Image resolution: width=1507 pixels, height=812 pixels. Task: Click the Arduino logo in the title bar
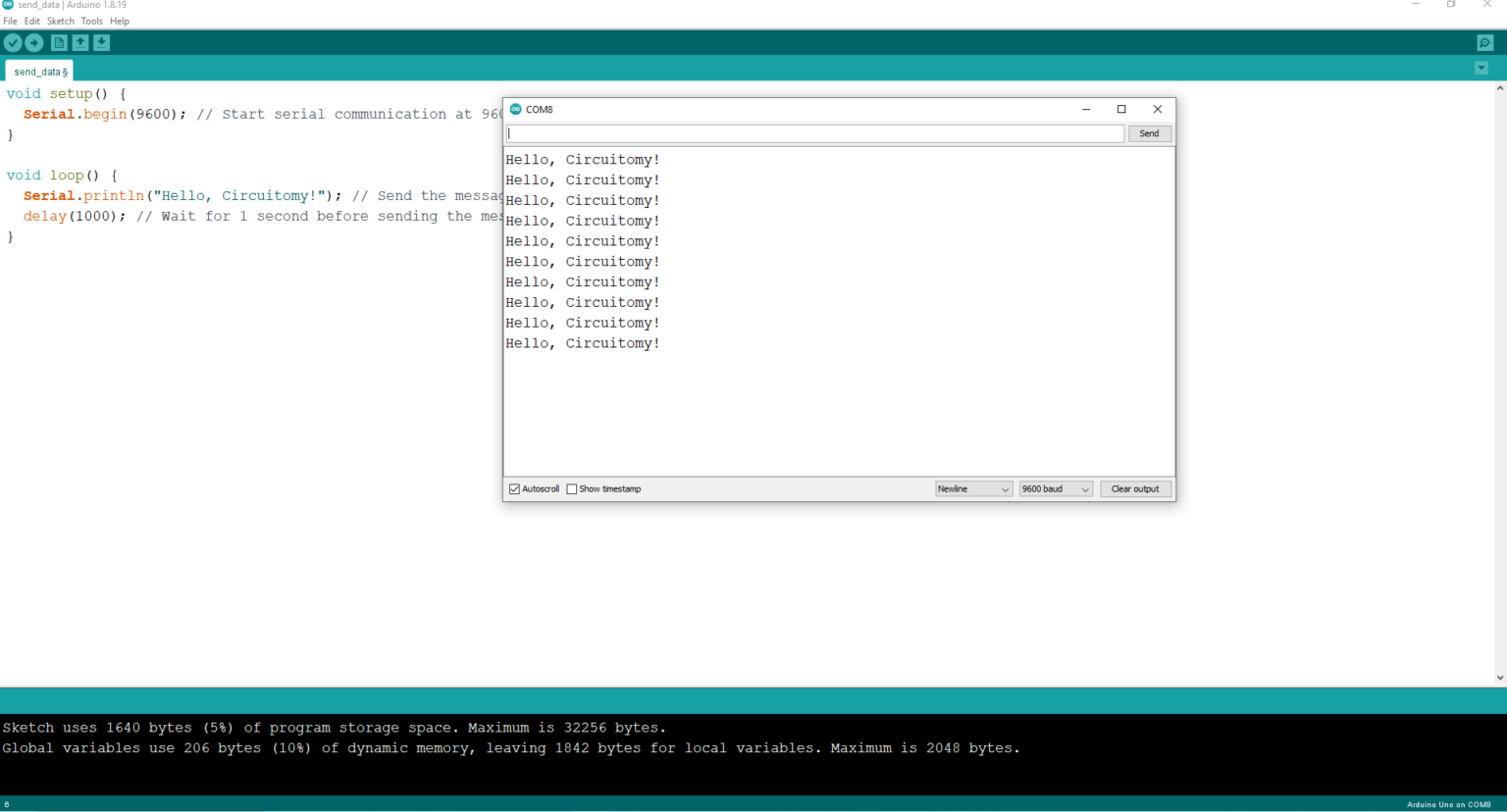tap(7, 4)
